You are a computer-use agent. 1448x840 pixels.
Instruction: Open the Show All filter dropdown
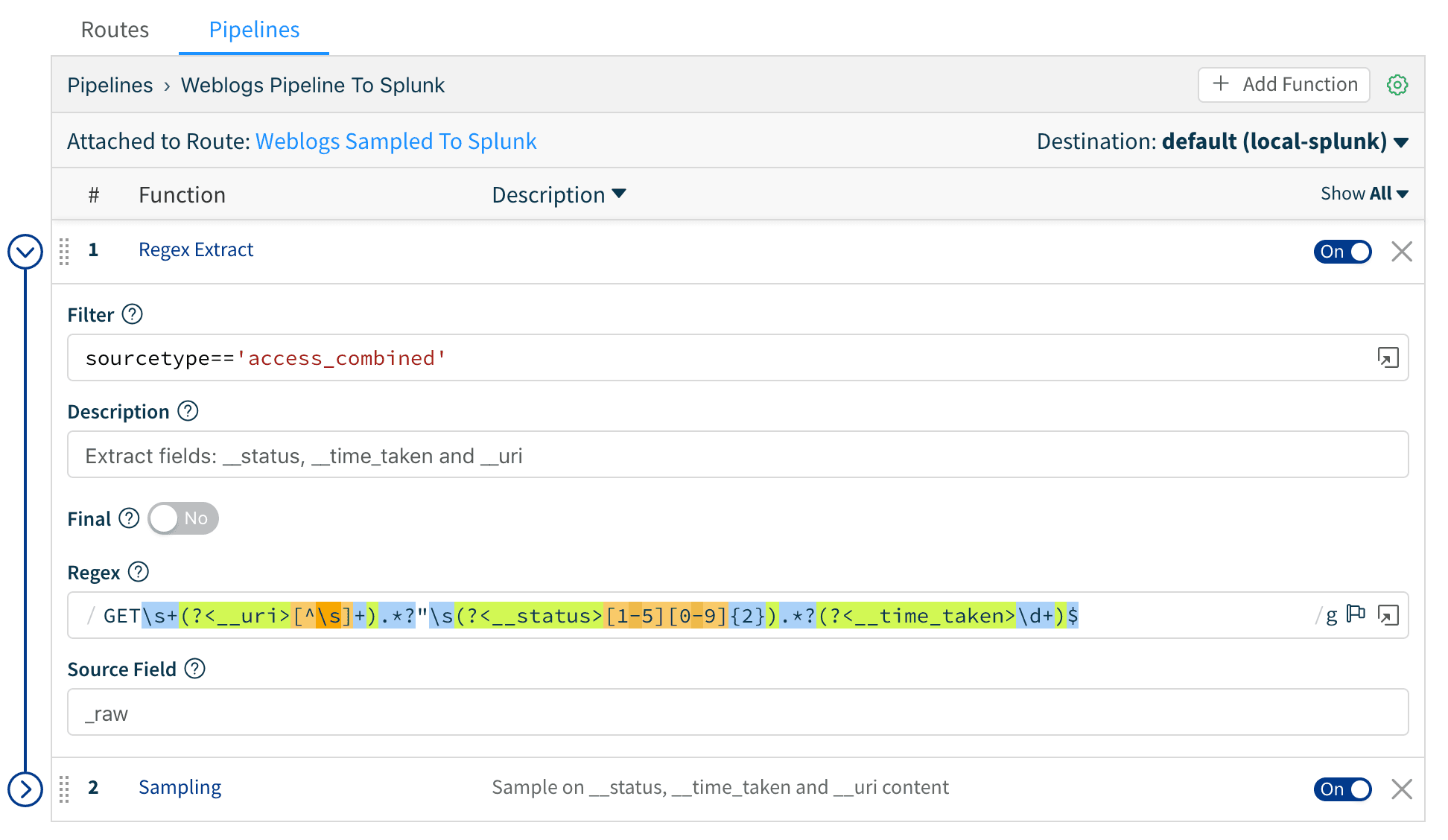coord(1364,194)
